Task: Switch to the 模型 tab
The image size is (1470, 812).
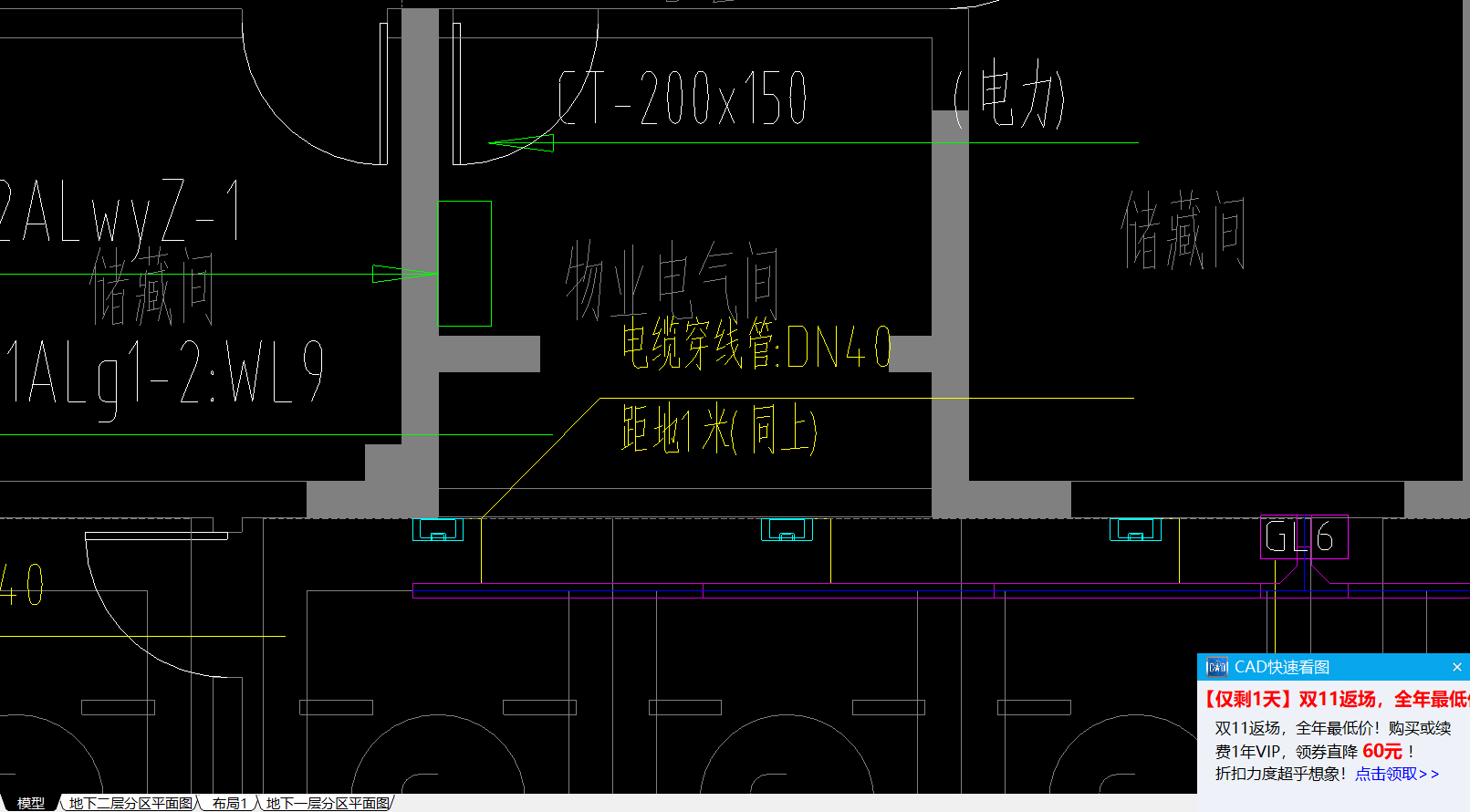Action: 31,803
